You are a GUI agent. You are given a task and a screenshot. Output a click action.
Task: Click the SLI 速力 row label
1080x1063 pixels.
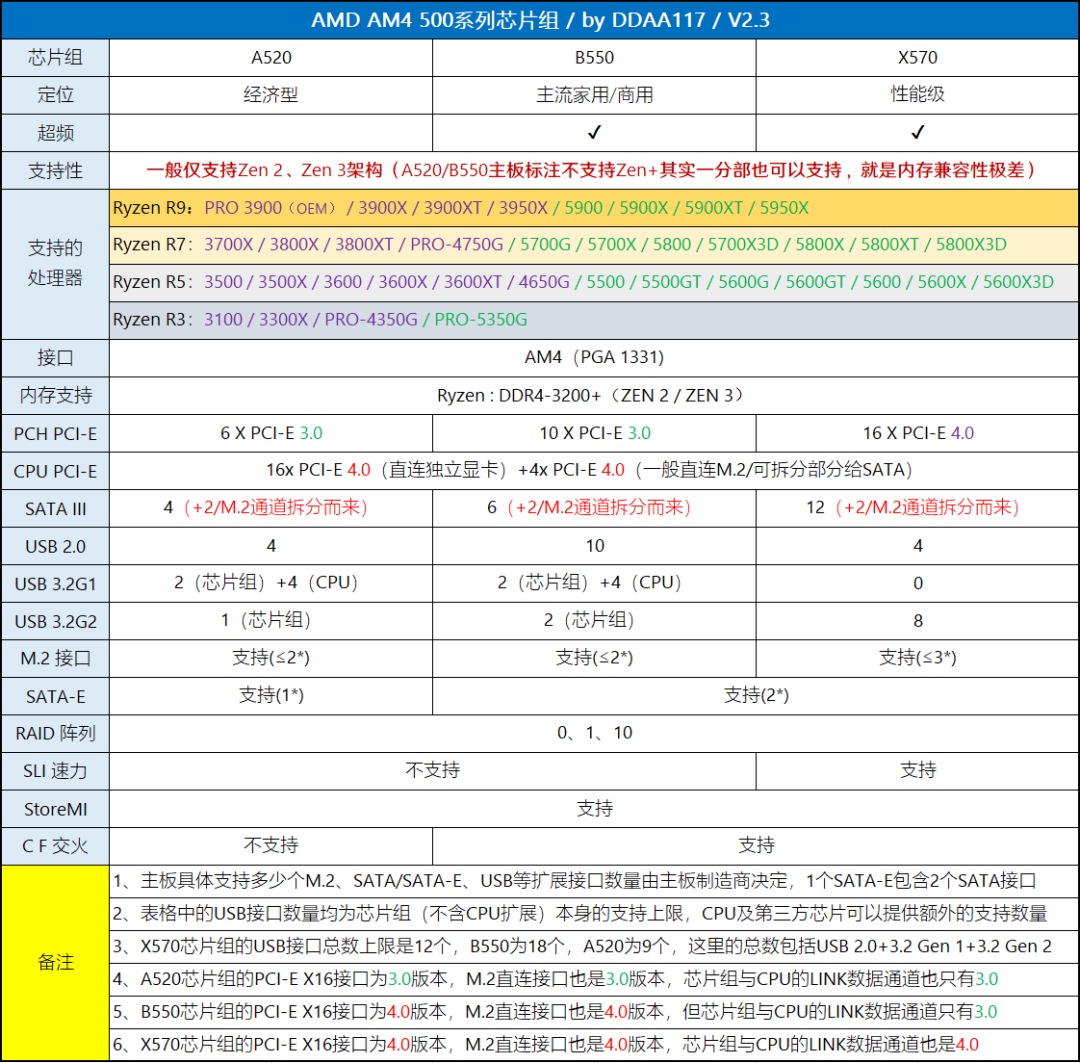pyautogui.click(x=55, y=771)
